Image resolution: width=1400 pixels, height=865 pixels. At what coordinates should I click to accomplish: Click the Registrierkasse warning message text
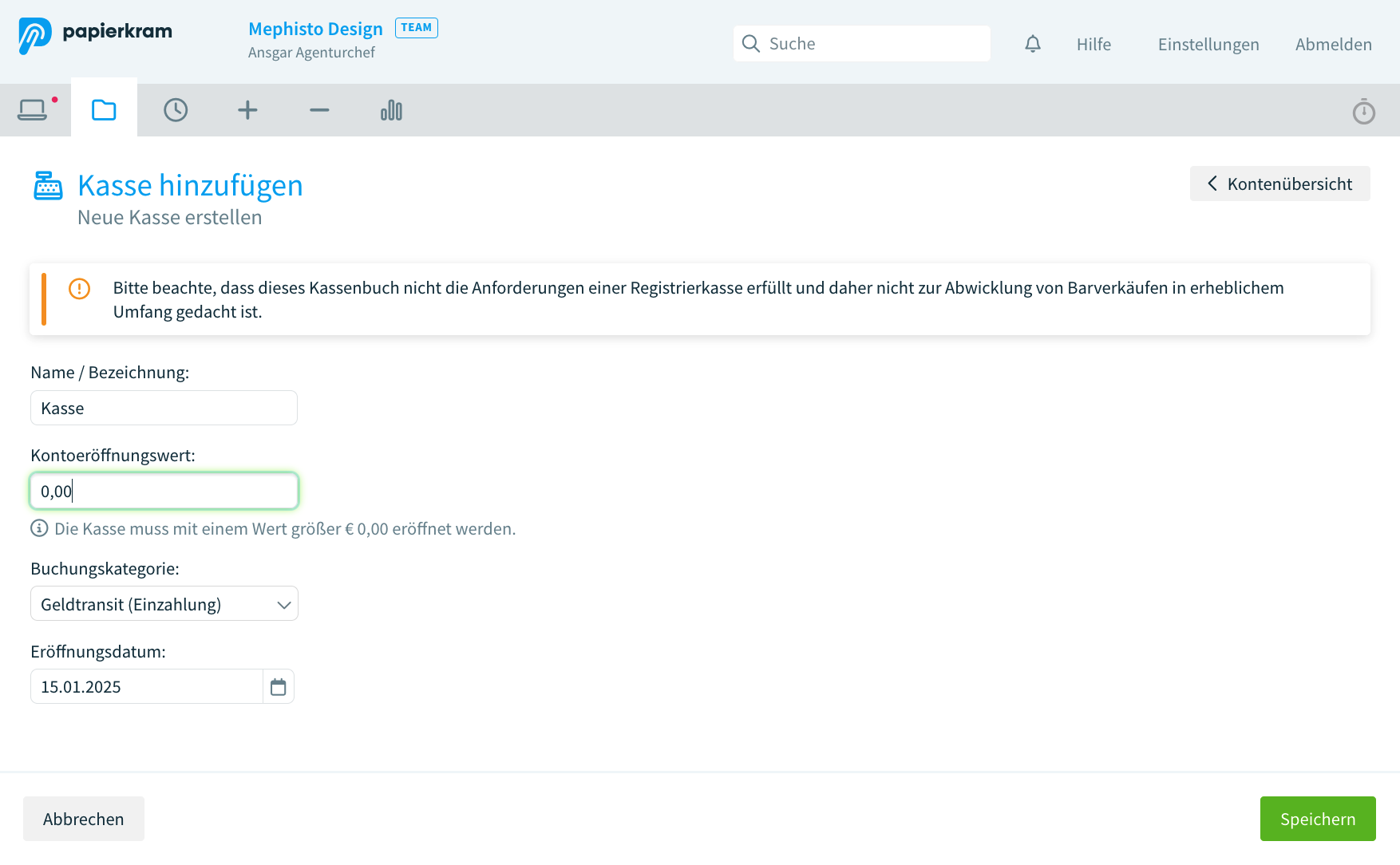pos(698,299)
